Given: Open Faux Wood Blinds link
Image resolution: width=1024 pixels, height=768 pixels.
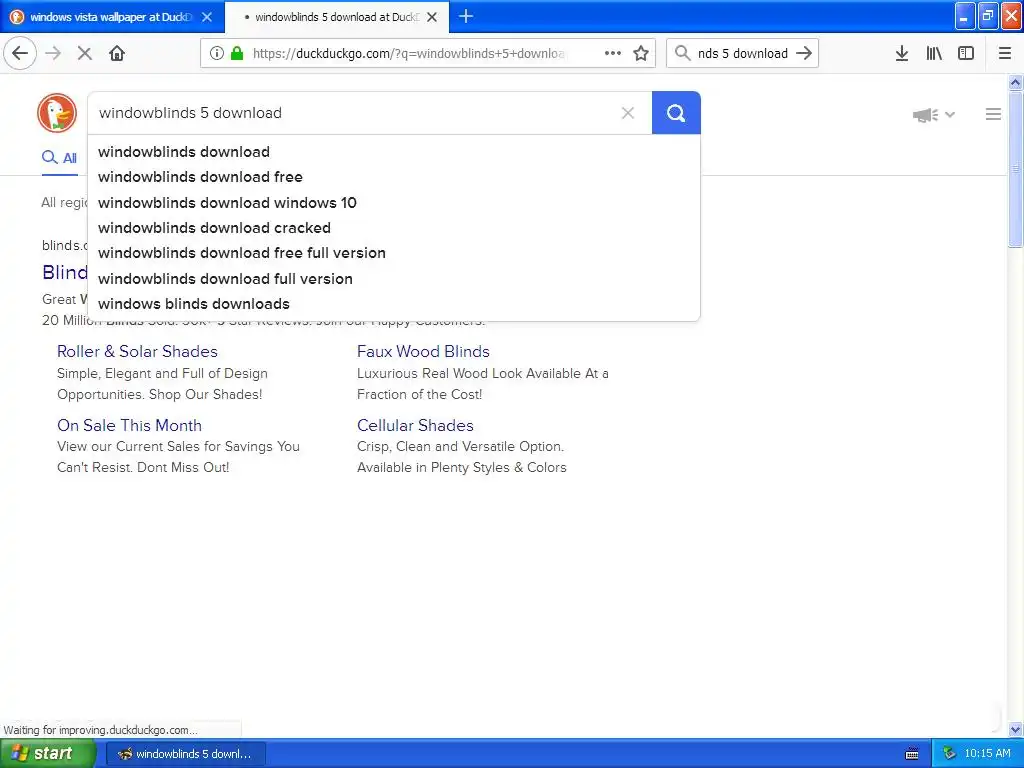Looking at the screenshot, I should tap(423, 351).
